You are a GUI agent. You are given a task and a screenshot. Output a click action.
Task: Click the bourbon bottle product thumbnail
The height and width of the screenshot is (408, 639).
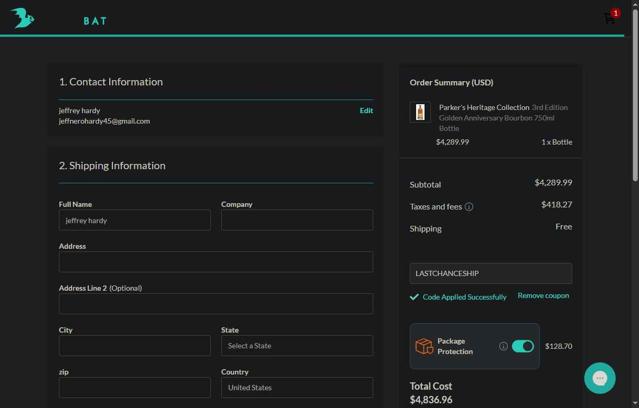click(x=420, y=112)
